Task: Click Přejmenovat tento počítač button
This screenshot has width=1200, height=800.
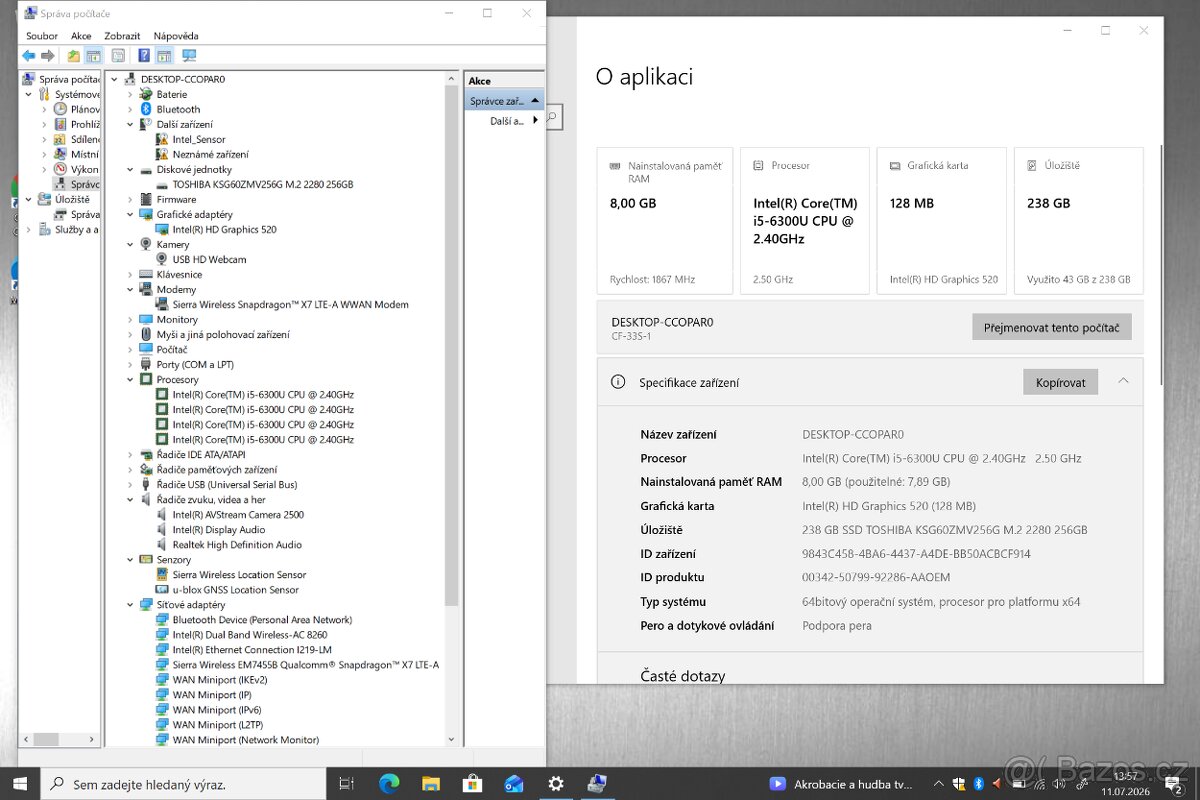Action: [x=1051, y=327]
